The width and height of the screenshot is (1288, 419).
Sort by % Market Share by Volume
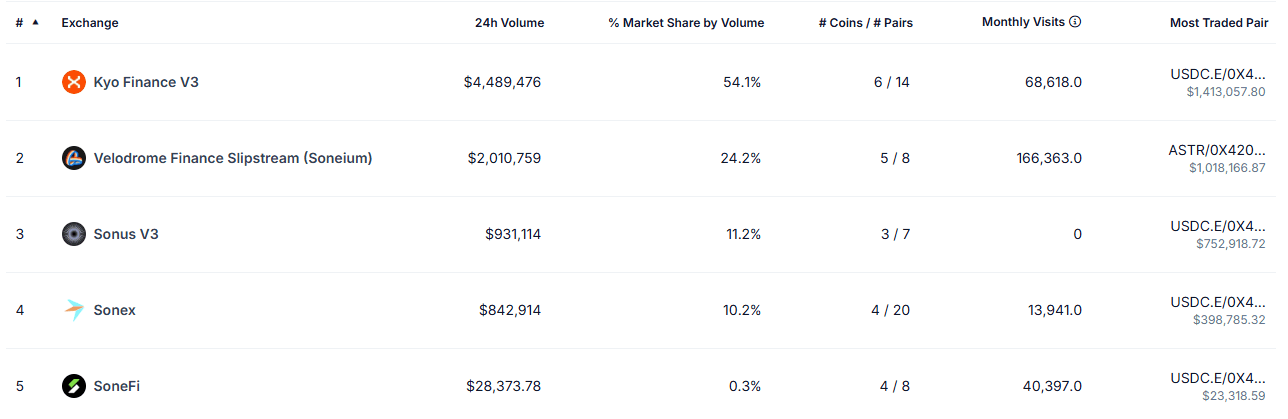[x=686, y=23]
